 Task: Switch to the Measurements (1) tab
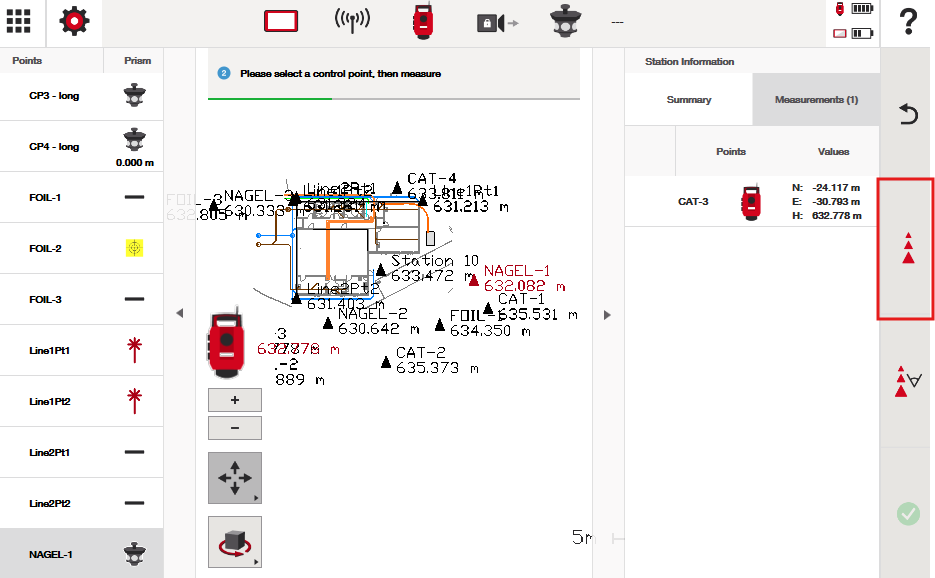coord(816,100)
